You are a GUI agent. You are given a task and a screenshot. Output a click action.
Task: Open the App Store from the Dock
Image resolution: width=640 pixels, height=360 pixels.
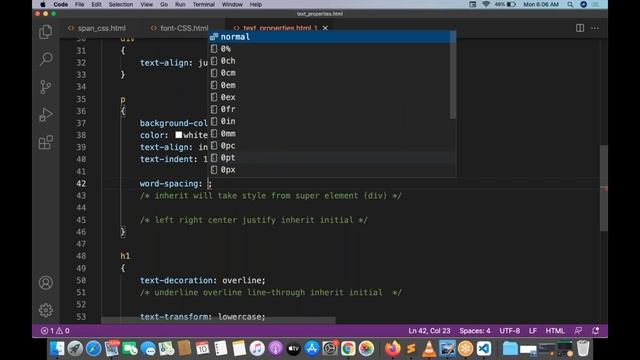312,349
